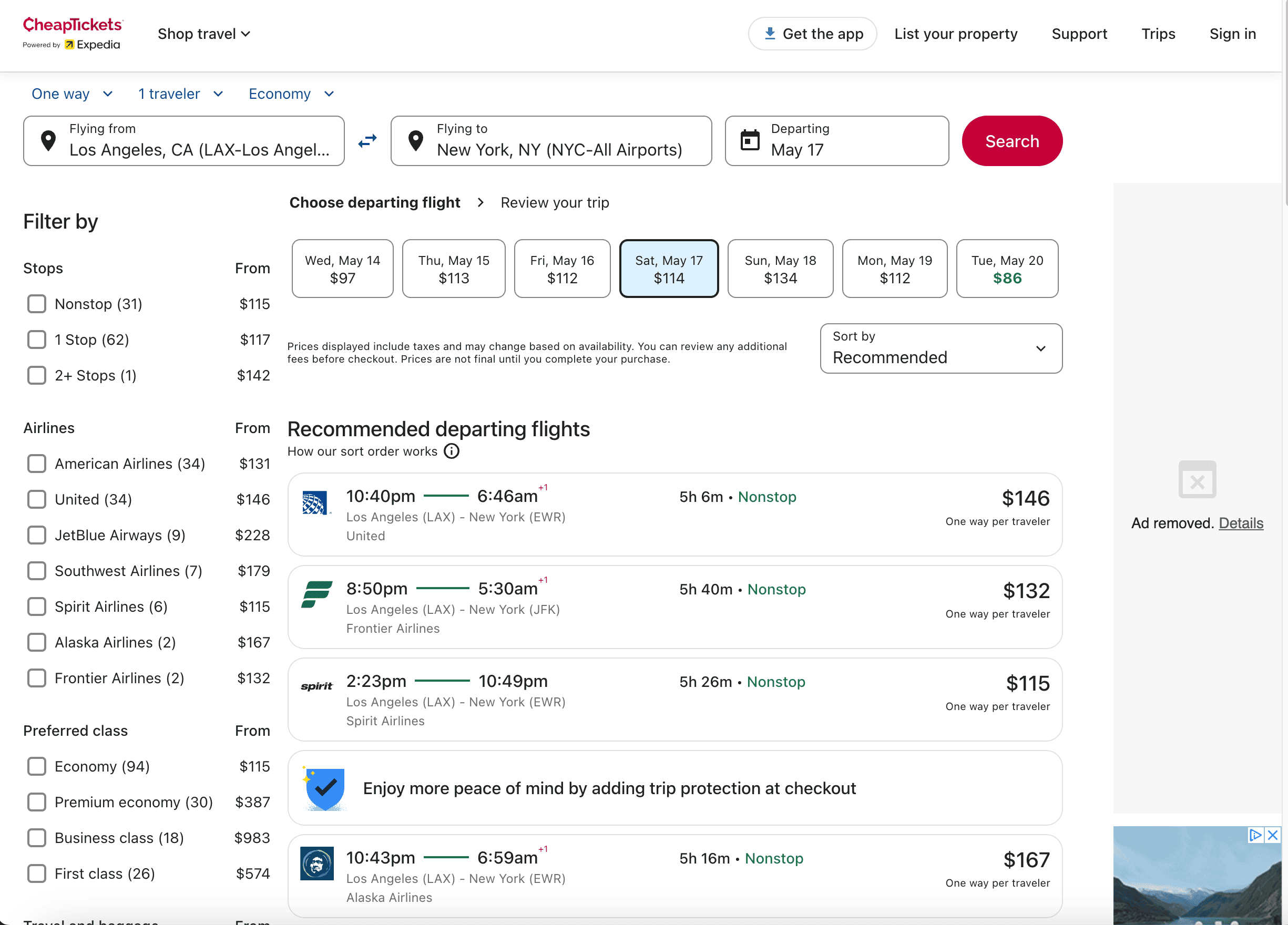Open the Shop travel menu
The width and height of the screenshot is (1288, 925).
coord(203,34)
